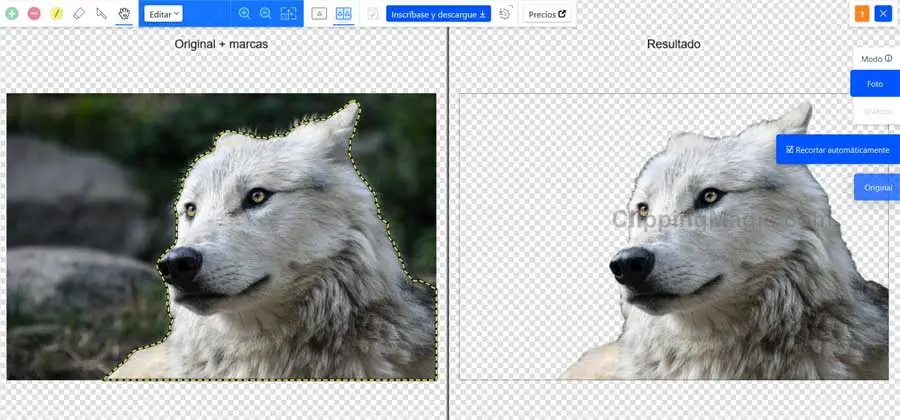Zoom in with the magnifier plus icon
The height and width of the screenshot is (420, 900).
point(245,13)
